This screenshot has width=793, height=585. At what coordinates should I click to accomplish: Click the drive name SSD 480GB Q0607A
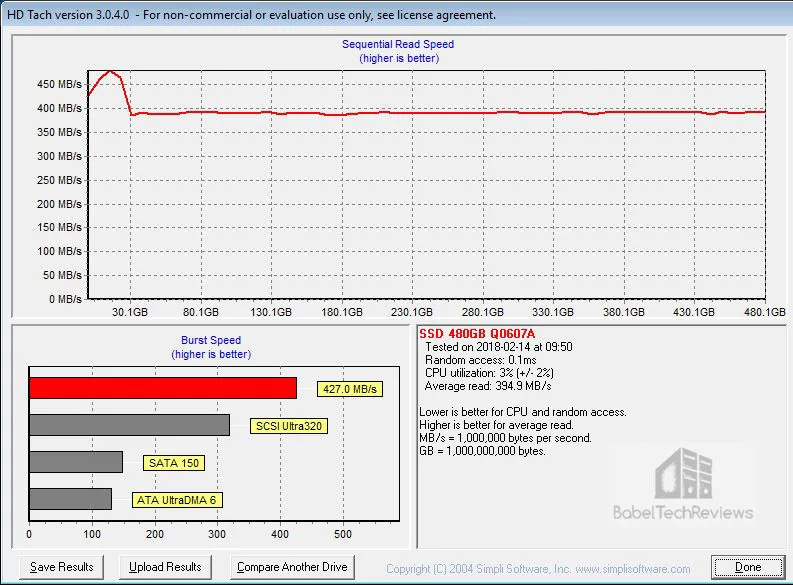click(x=477, y=334)
